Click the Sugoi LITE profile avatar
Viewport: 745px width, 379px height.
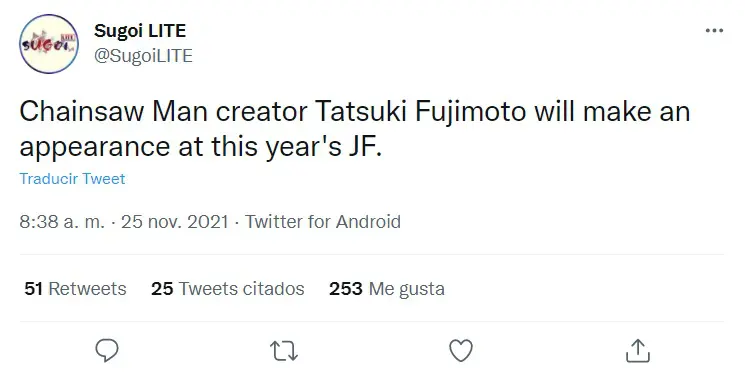coord(49,44)
